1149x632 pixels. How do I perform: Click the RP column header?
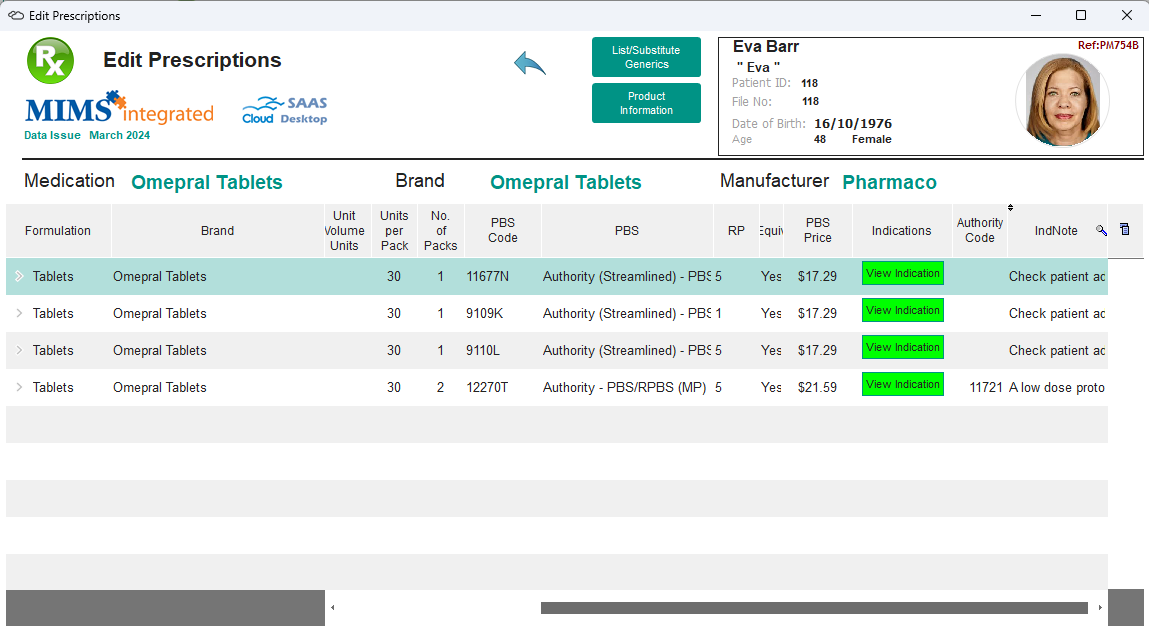736,231
